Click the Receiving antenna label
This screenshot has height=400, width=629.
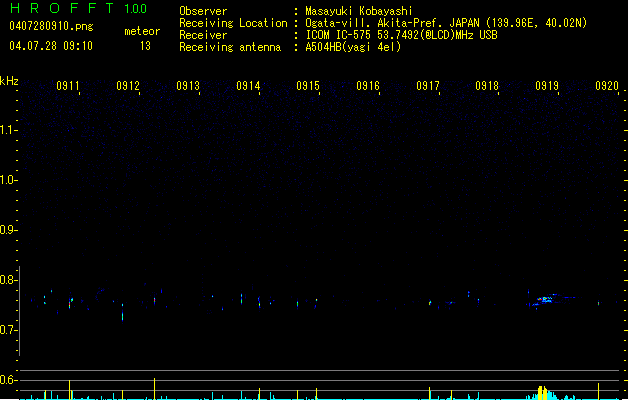tap(230, 47)
